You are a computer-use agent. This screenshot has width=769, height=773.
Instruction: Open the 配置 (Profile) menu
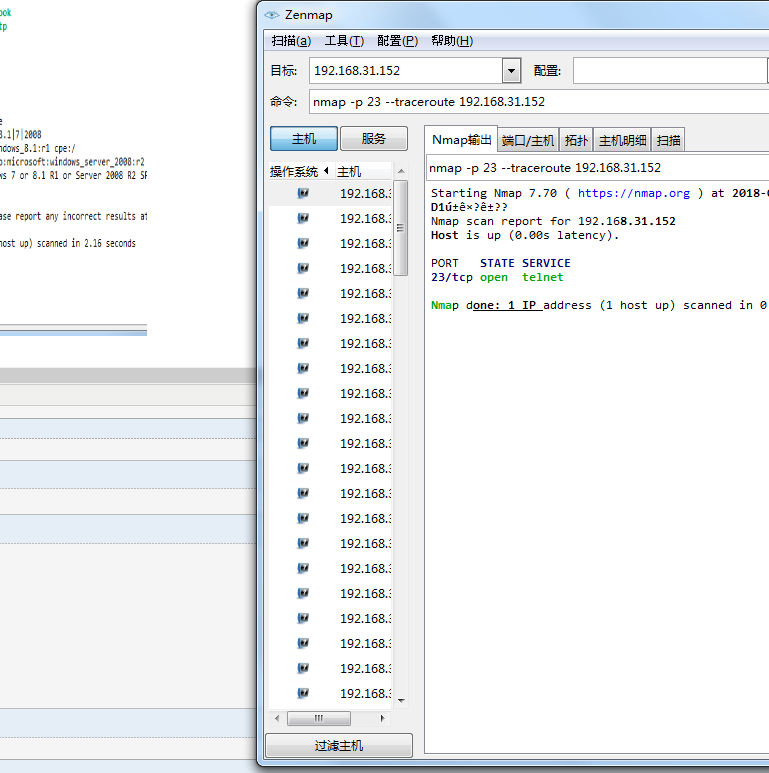tap(397, 41)
